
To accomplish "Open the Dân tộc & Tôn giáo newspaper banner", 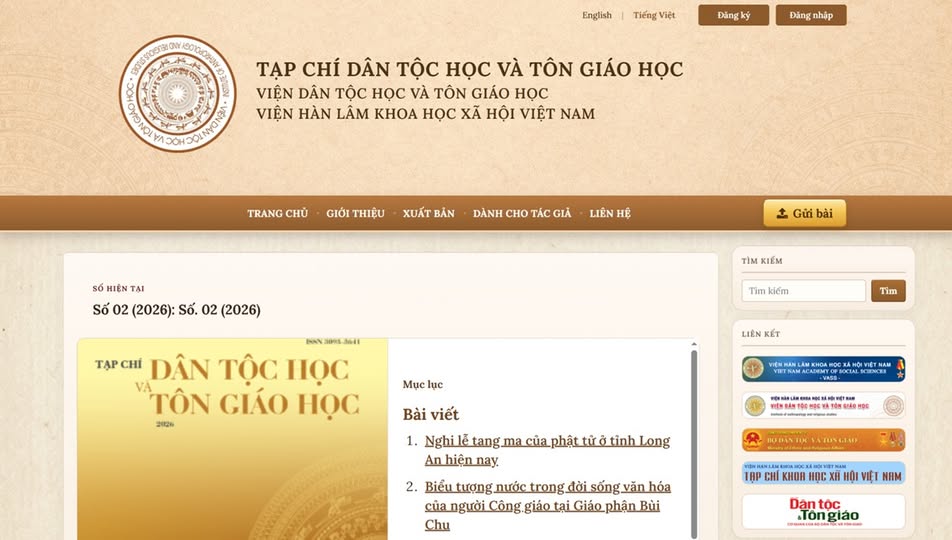I will tap(823, 511).
